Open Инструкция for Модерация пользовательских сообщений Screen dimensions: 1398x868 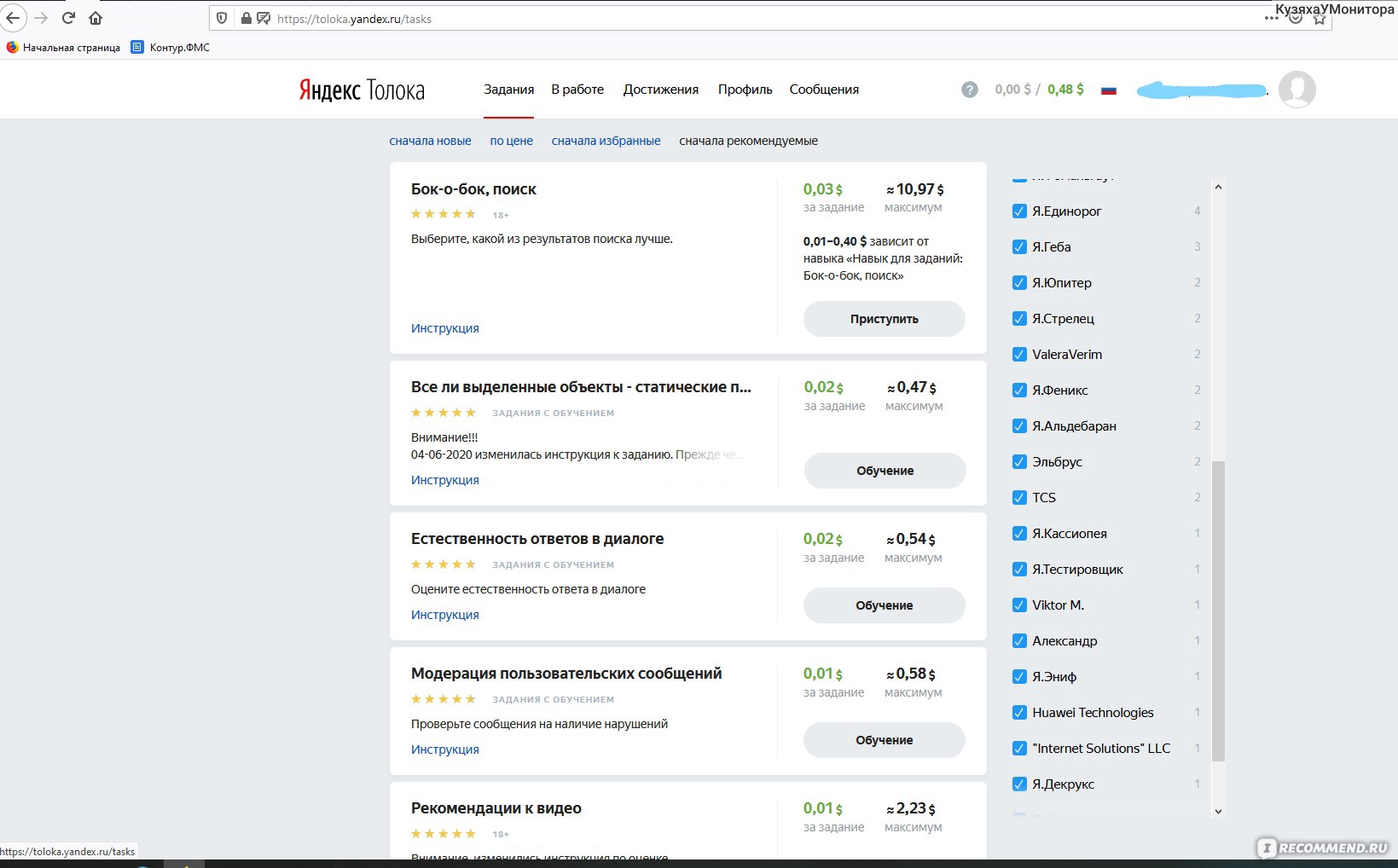click(445, 749)
